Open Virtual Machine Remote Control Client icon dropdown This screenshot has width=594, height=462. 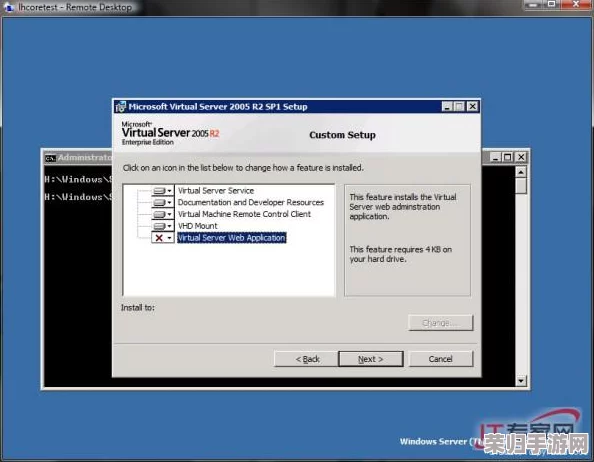163,214
